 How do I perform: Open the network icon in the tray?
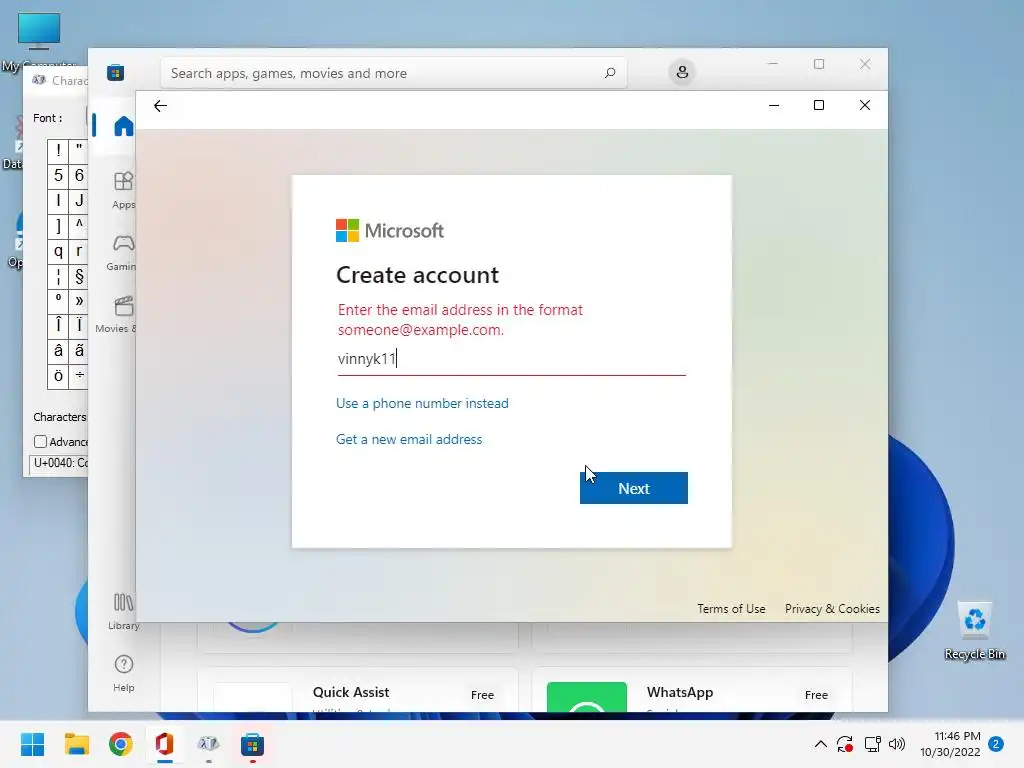(x=872, y=744)
